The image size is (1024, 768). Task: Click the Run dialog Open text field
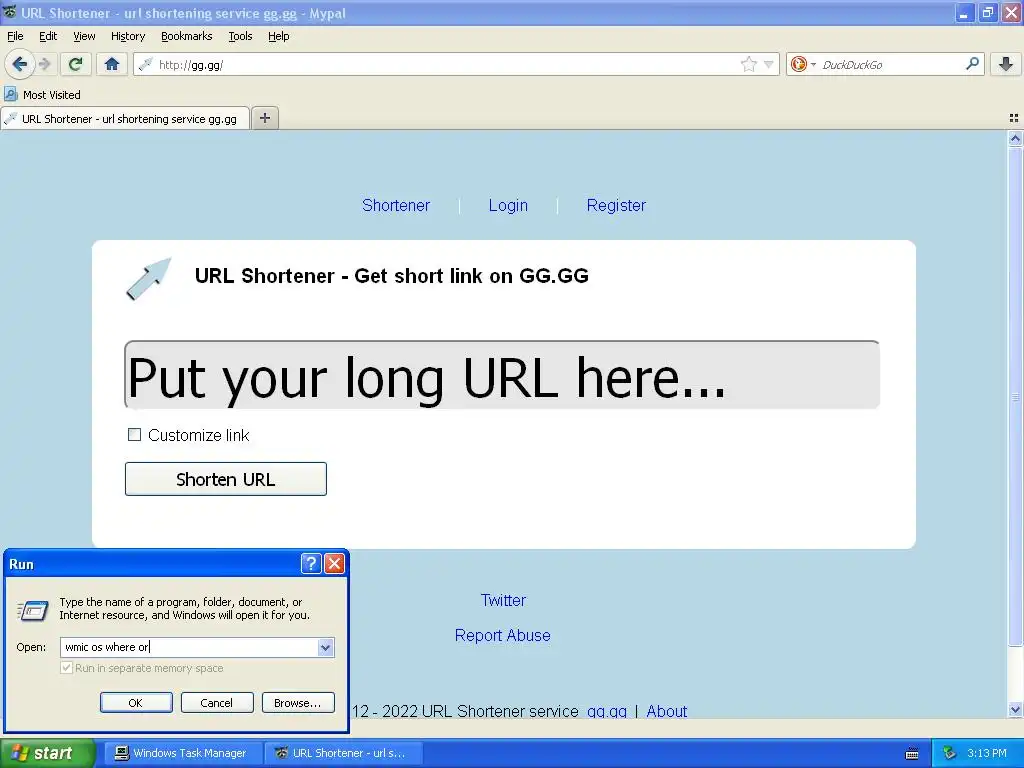[189, 647]
